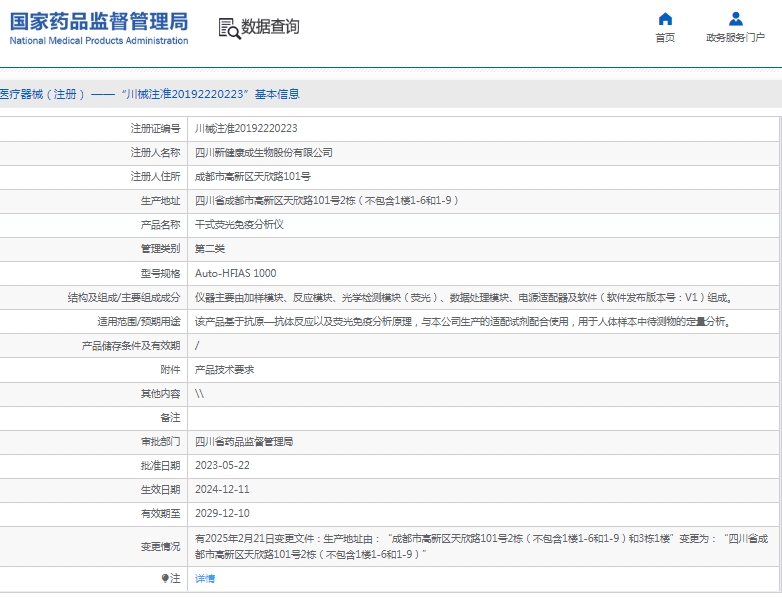Click the 政务服务门户 text label
782x598 pixels.
click(x=736, y=38)
